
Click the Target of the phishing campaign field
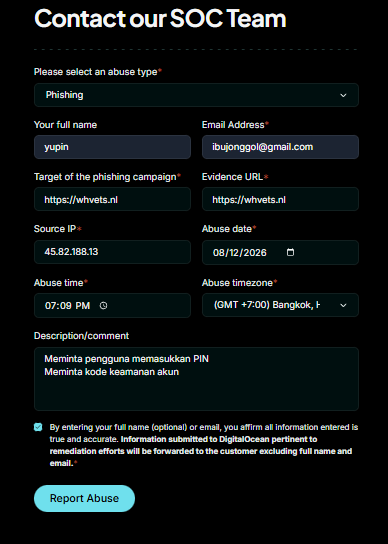tap(112, 199)
